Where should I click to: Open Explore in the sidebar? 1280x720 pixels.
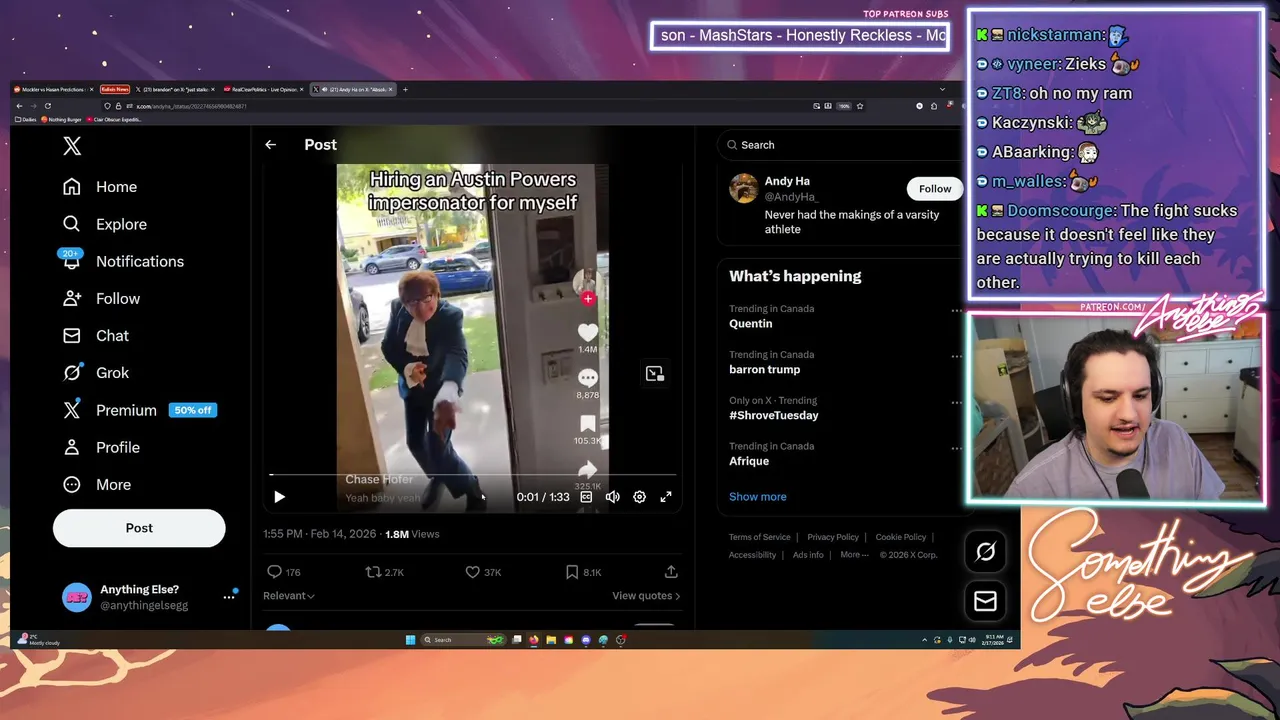pyautogui.click(x=104, y=224)
